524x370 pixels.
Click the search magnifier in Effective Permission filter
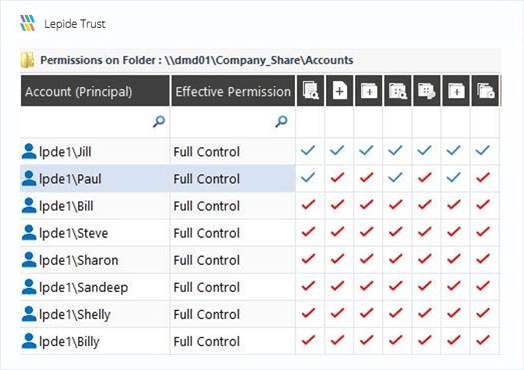tap(281, 121)
